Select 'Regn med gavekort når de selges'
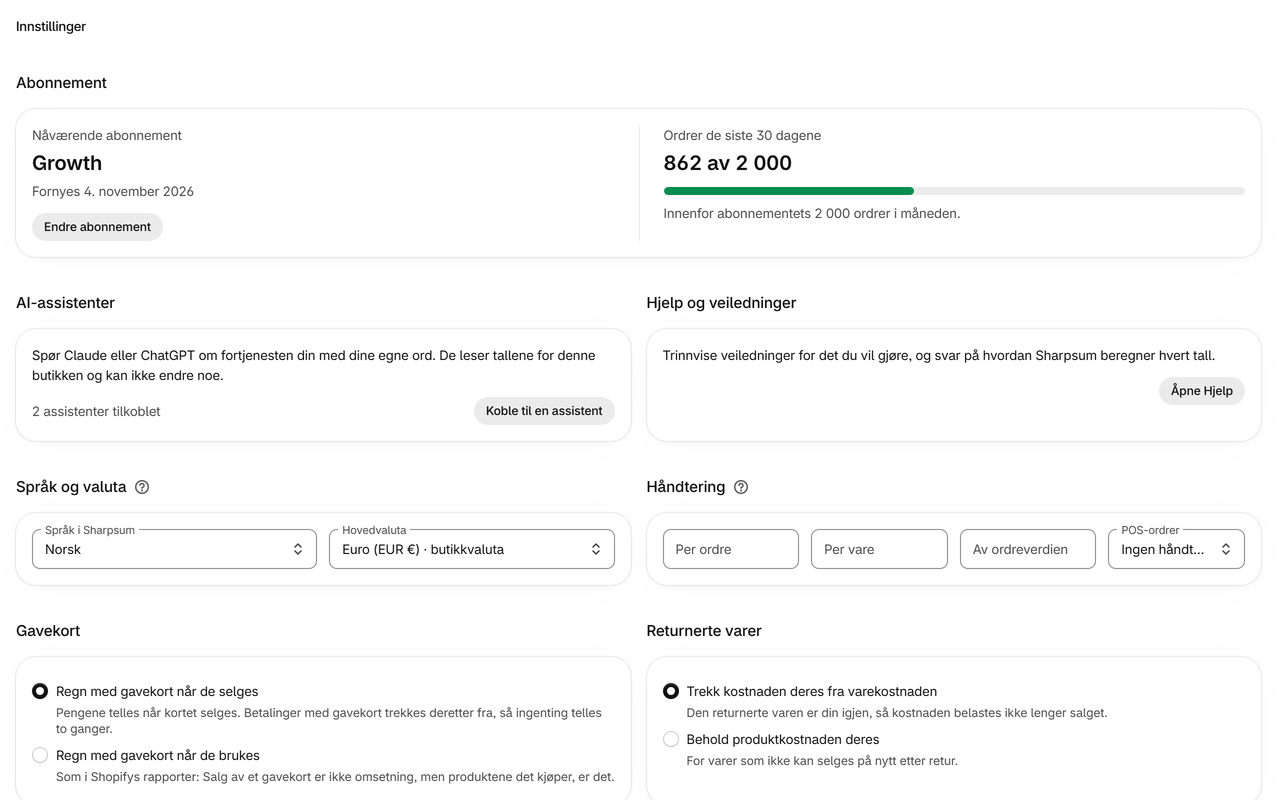 point(40,691)
